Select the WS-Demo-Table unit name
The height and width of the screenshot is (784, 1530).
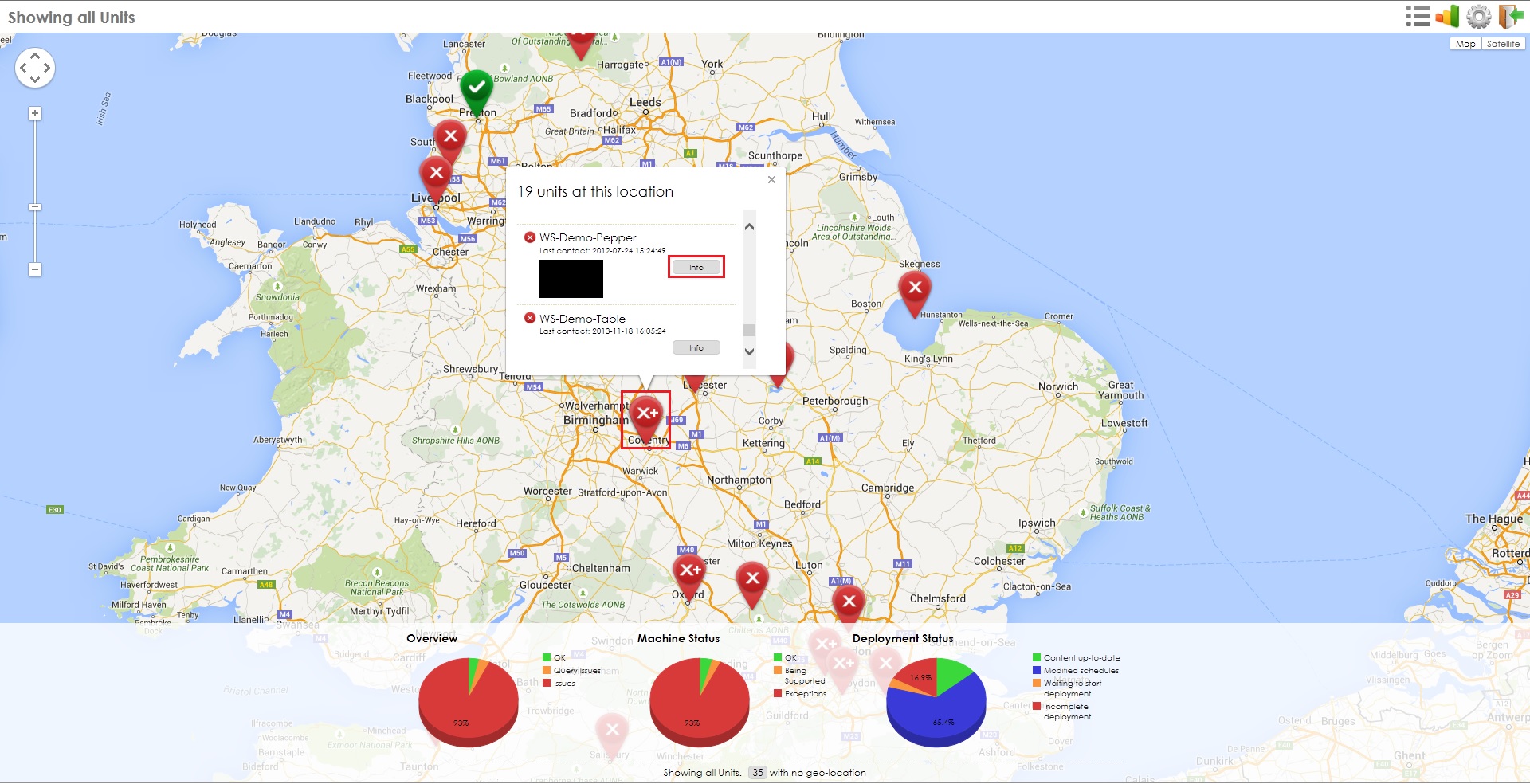point(583,319)
